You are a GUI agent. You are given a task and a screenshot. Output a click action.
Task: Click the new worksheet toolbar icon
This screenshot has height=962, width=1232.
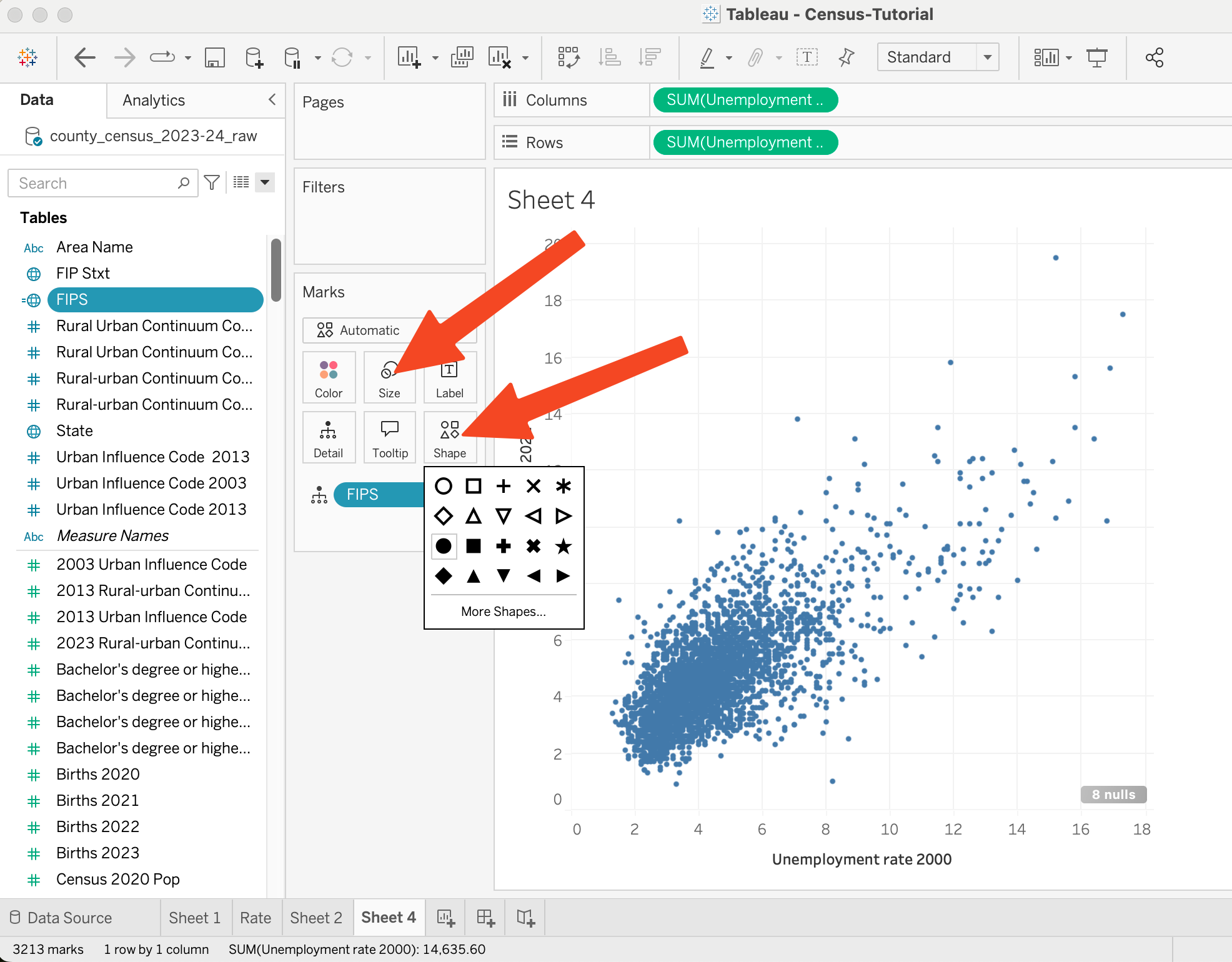tap(409, 57)
